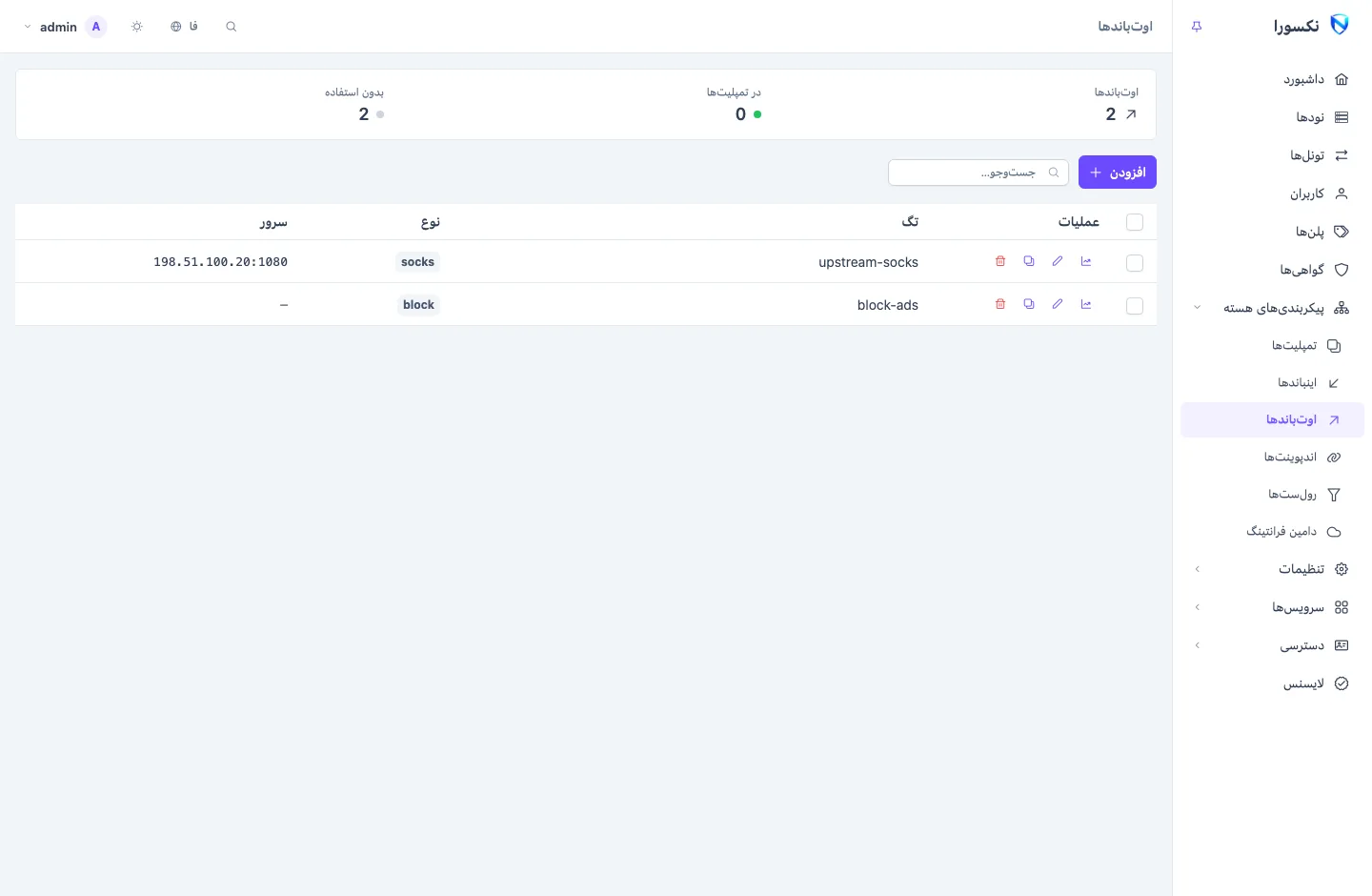Delete the upstream-socks outbound
Image resolution: width=1372 pixels, height=896 pixels.
[1000, 261]
